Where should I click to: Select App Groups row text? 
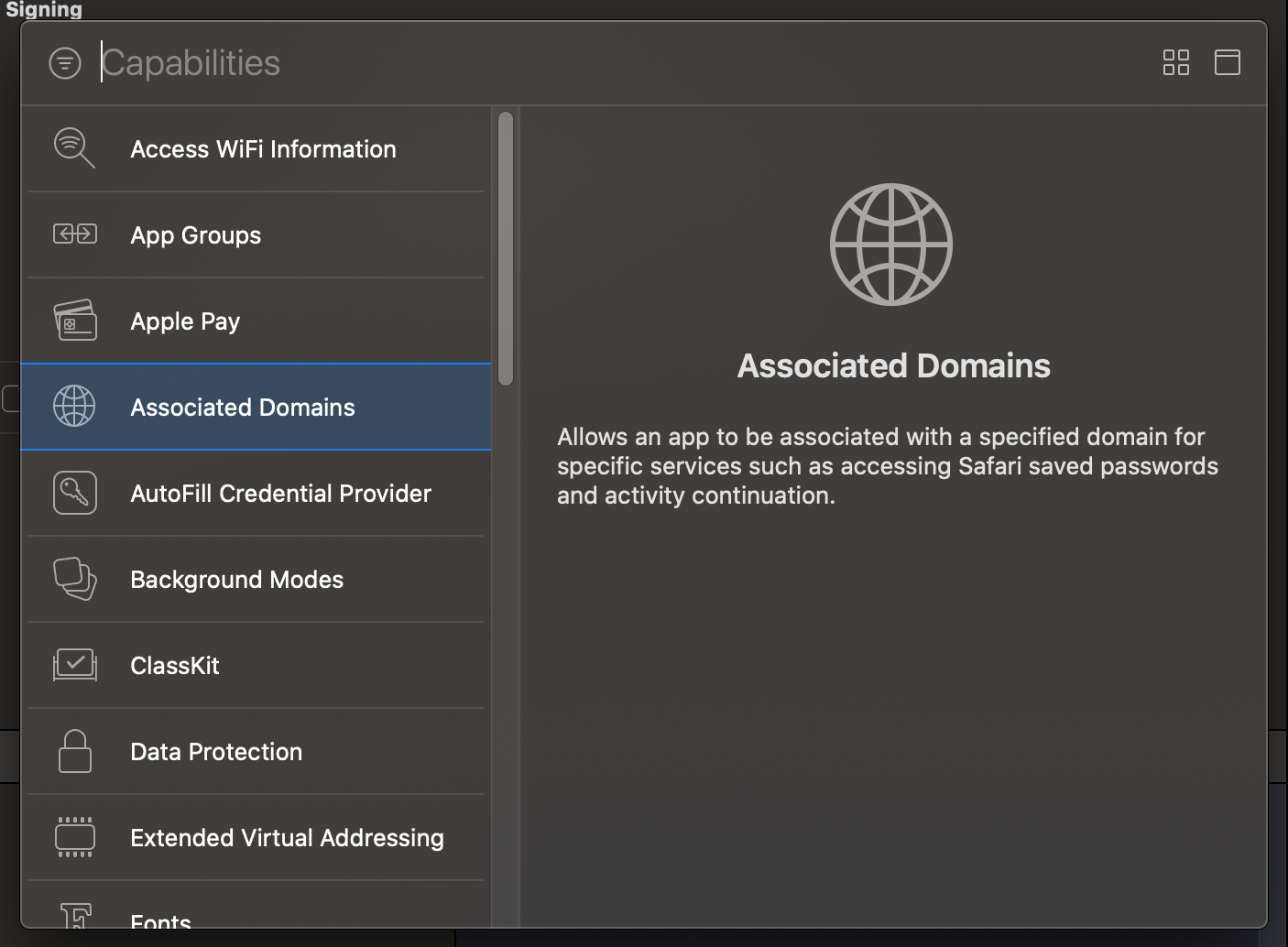tap(196, 235)
